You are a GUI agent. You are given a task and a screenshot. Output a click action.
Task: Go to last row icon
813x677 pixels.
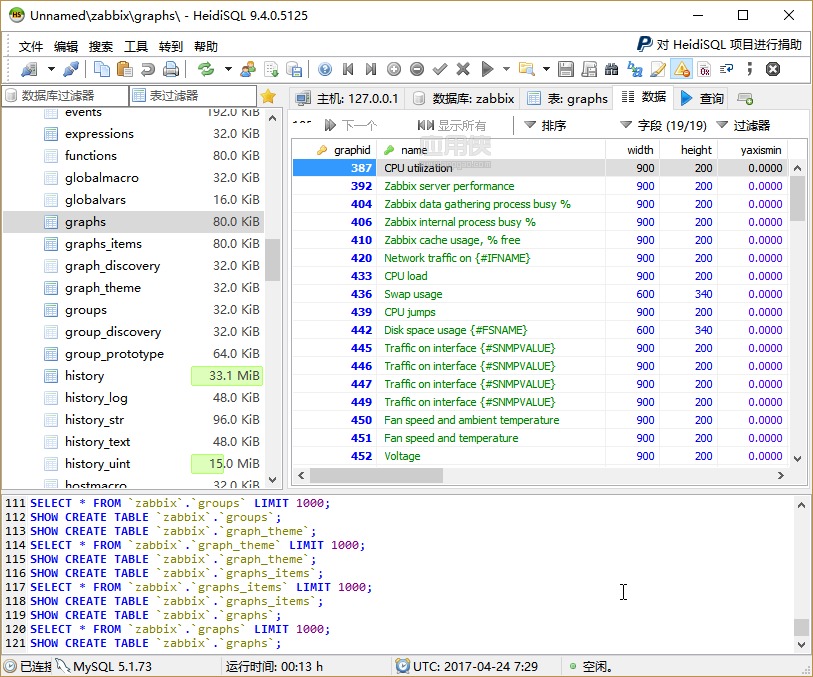click(x=371, y=69)
